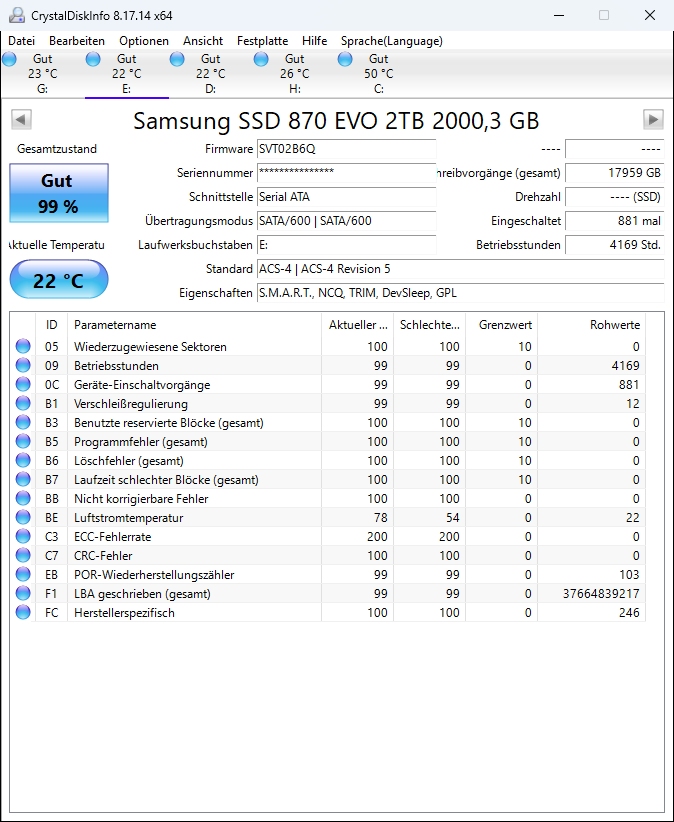Click the Standard ACS-4 field
Image resolution: width=674 pixels, height=822 pixels.
pyautogui.click(x=460, y=269)
